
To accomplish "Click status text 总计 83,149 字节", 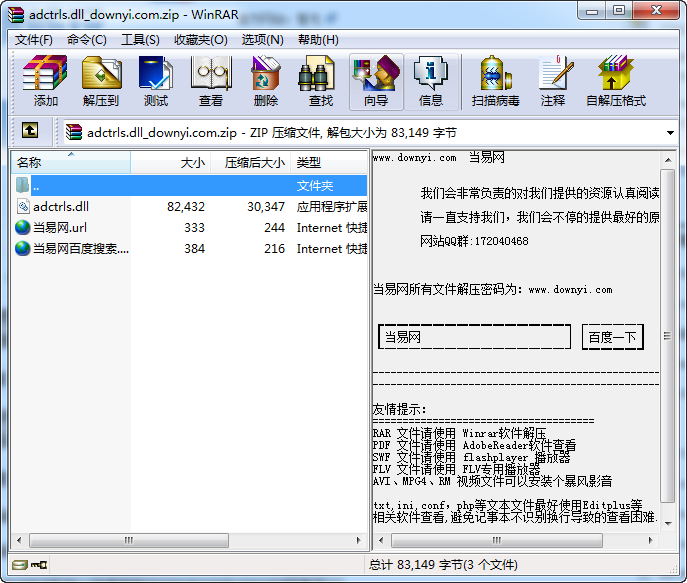I will tap(443, 565).
